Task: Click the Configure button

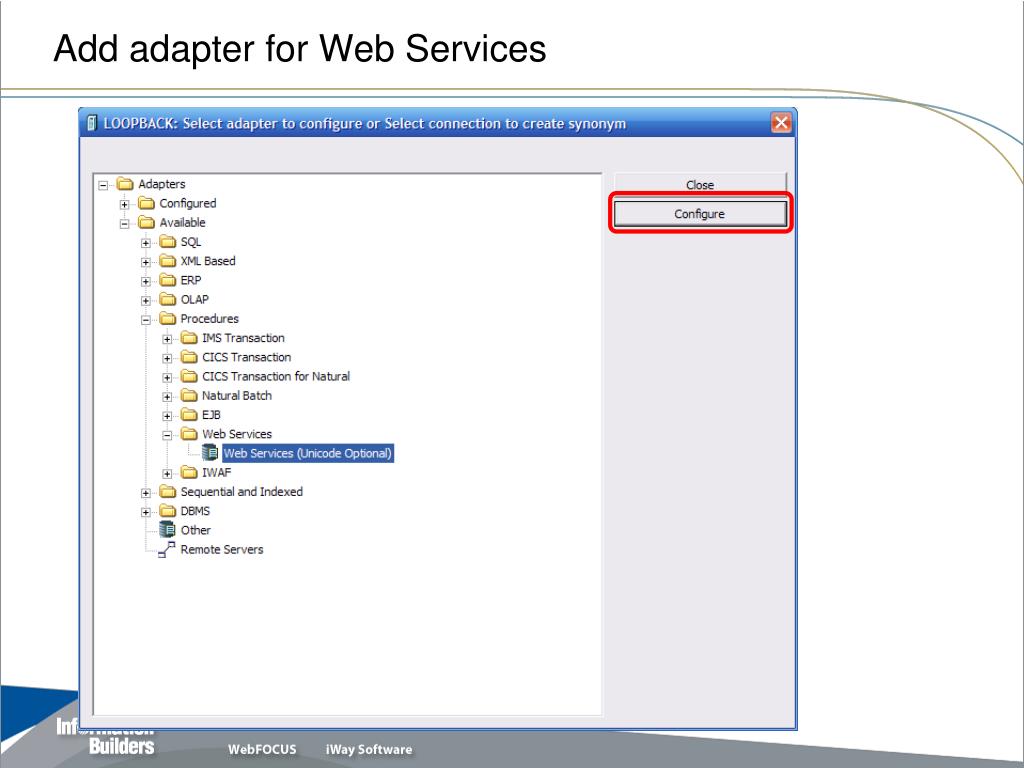Action: (x=700, y=214)
